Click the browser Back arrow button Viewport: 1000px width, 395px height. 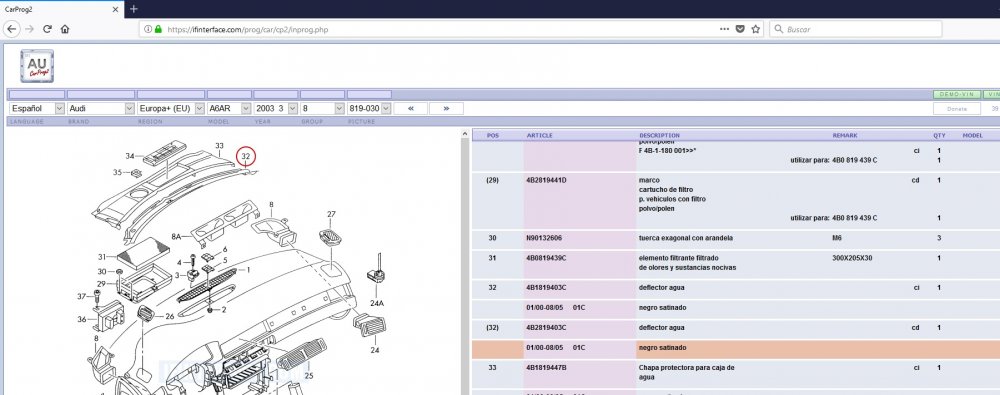click(12, 29)
